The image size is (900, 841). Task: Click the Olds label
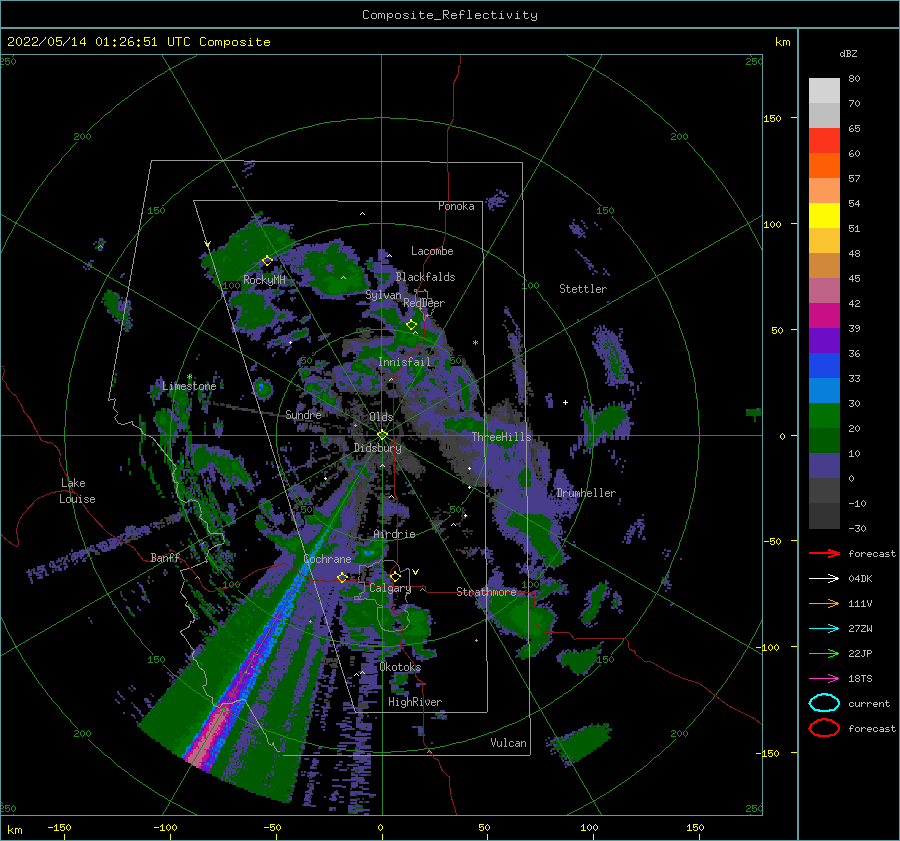381,417
